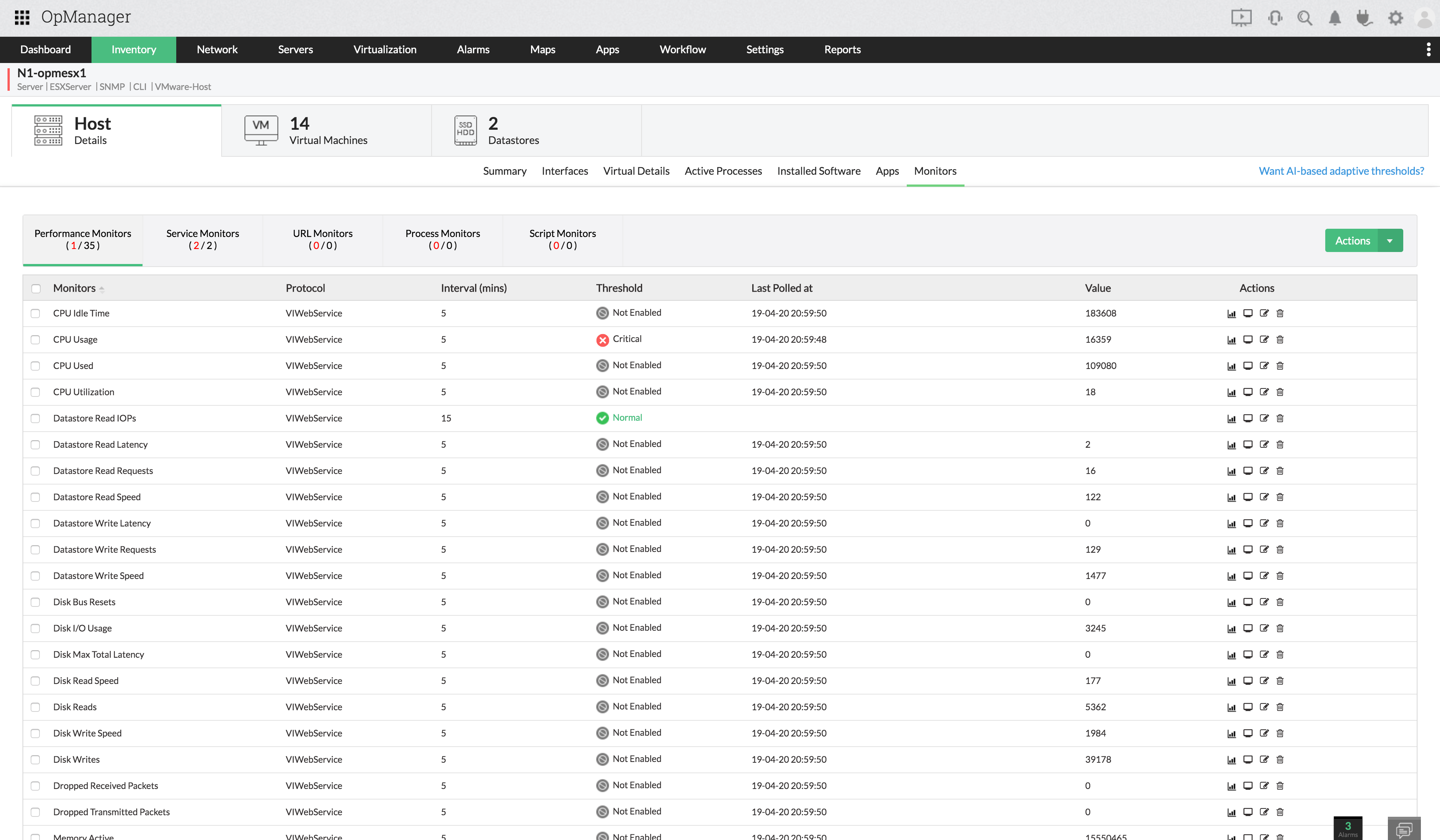Click the green Actions button

[x=1352, y=241]
